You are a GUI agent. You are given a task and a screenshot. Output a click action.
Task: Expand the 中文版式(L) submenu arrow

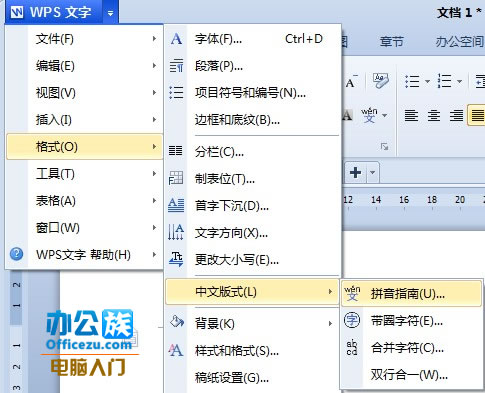[330, 292]
